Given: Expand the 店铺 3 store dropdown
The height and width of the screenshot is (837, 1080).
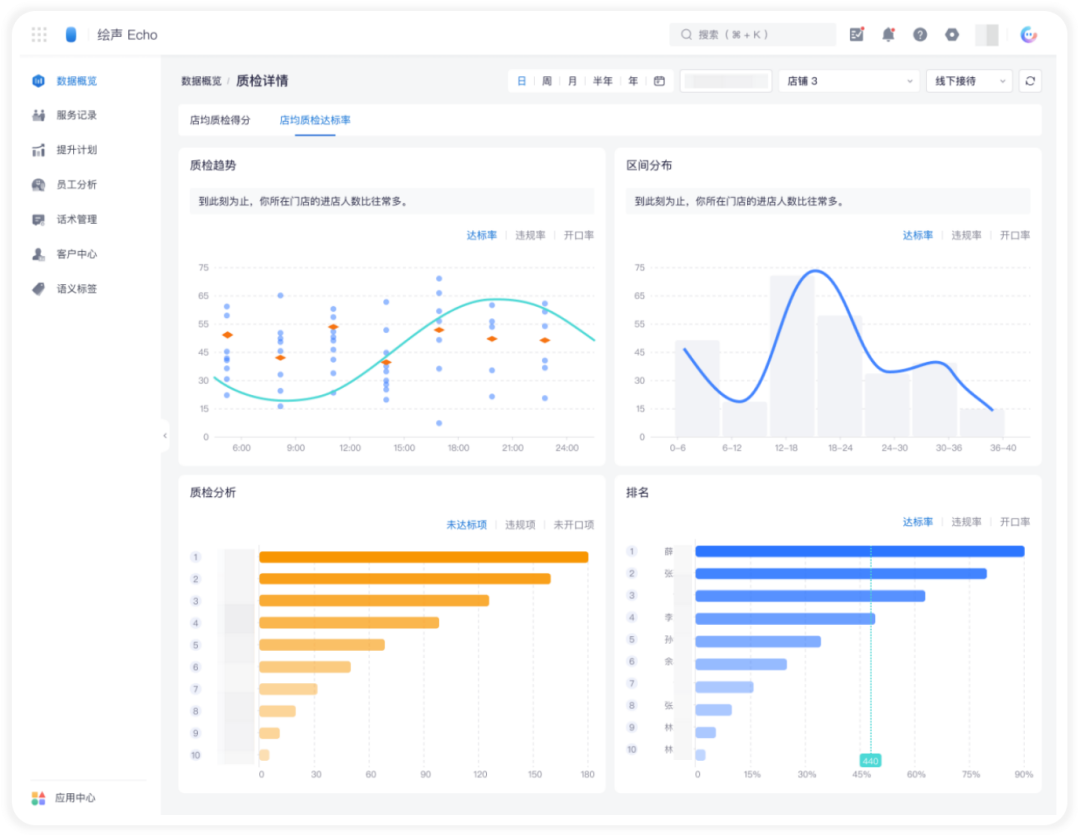Looking at the screenshot, I should coord(849,81).
